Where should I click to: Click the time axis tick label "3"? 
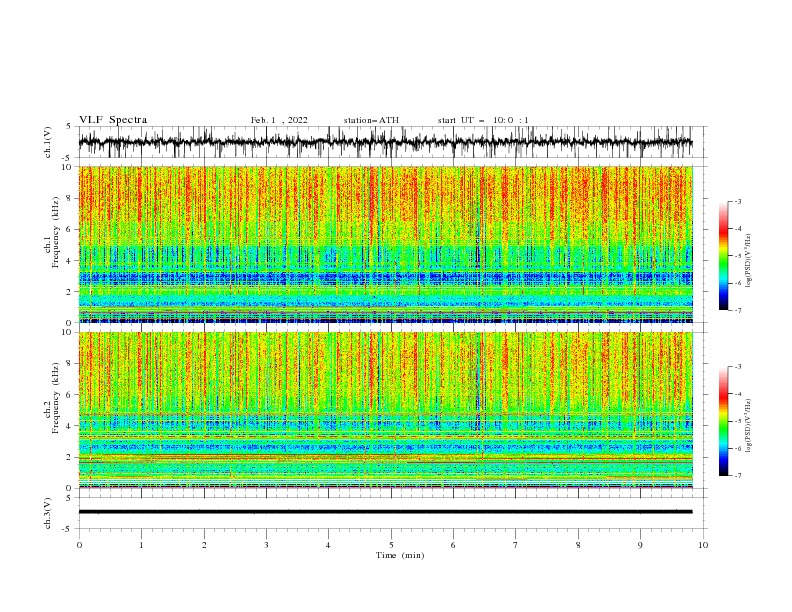(x=266, y=545)
